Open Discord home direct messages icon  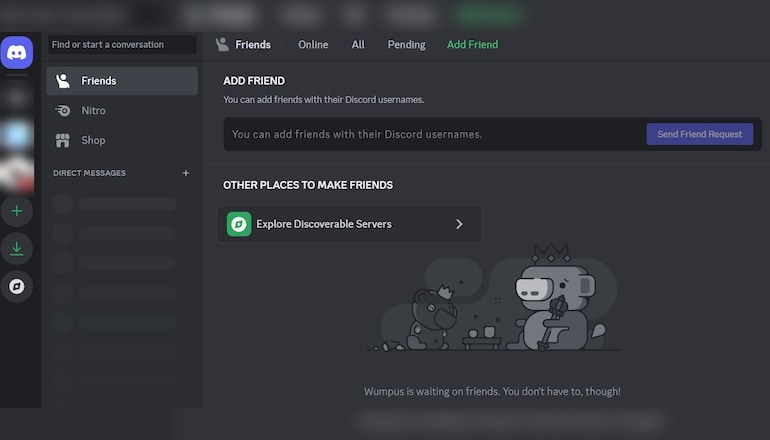[17, 52]
